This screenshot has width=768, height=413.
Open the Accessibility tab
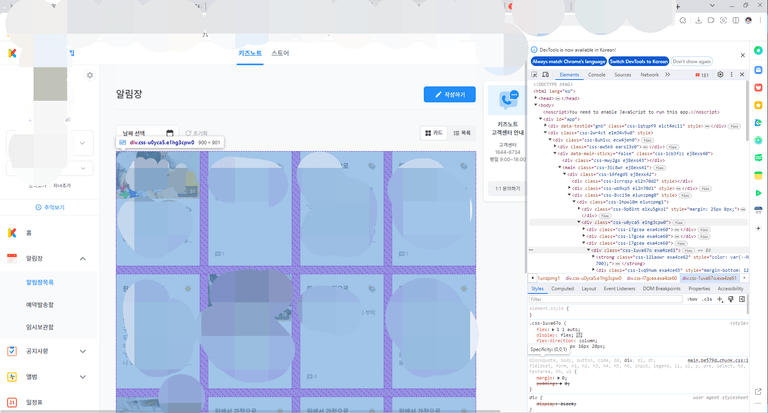[x=730, y=289]
